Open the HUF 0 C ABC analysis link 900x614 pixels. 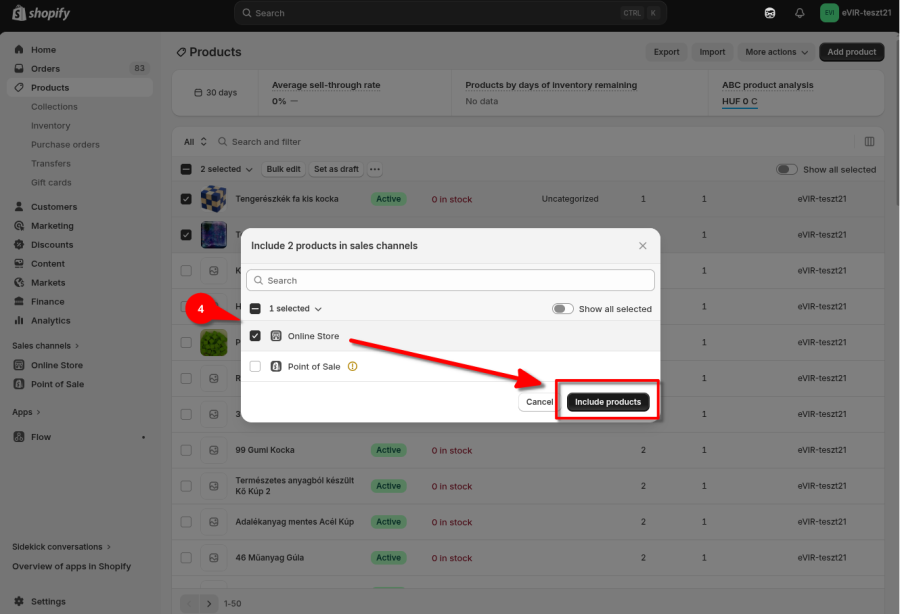pos(739,102)
